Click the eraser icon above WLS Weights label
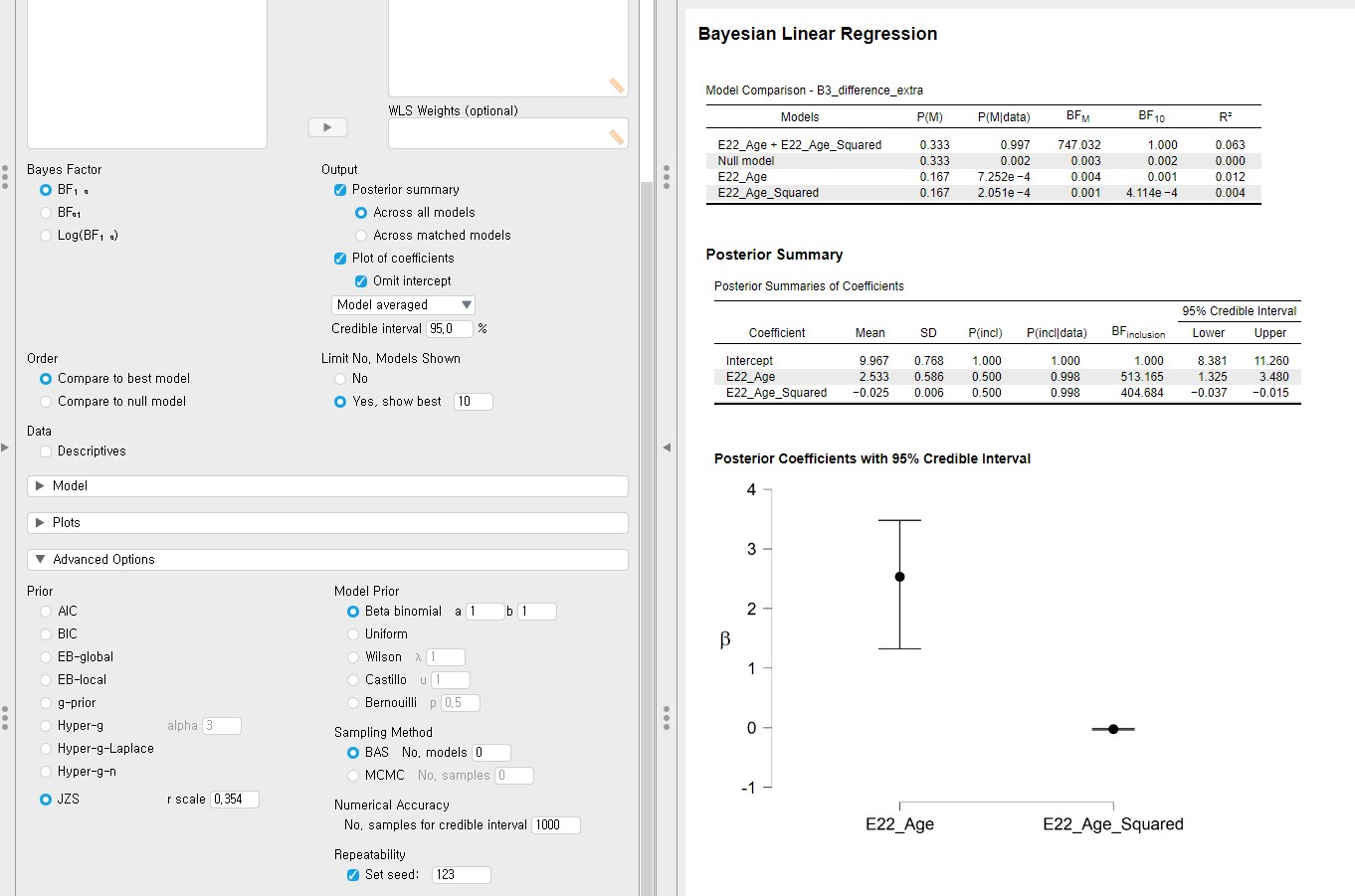The height and width of the screenshot is (896, 1355). [x=617, y=86]
